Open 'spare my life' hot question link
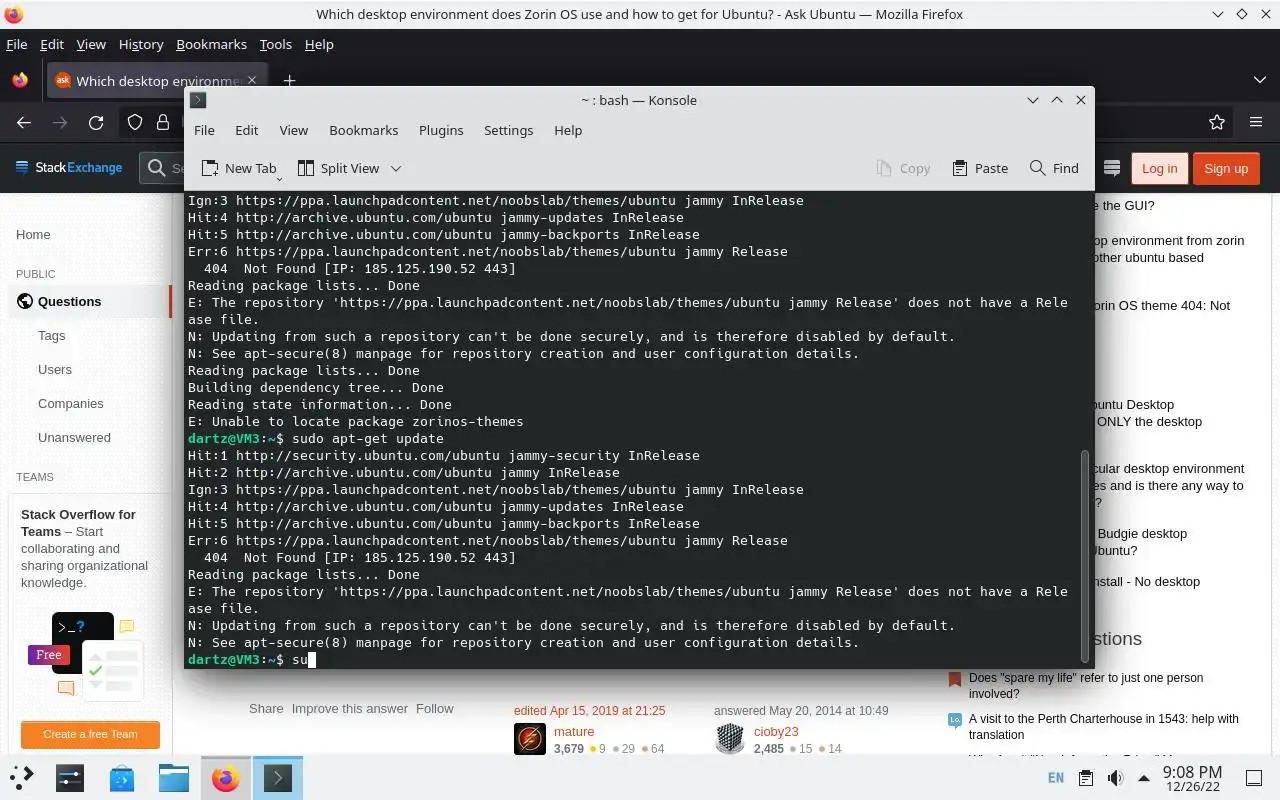 pos(1086,685)
